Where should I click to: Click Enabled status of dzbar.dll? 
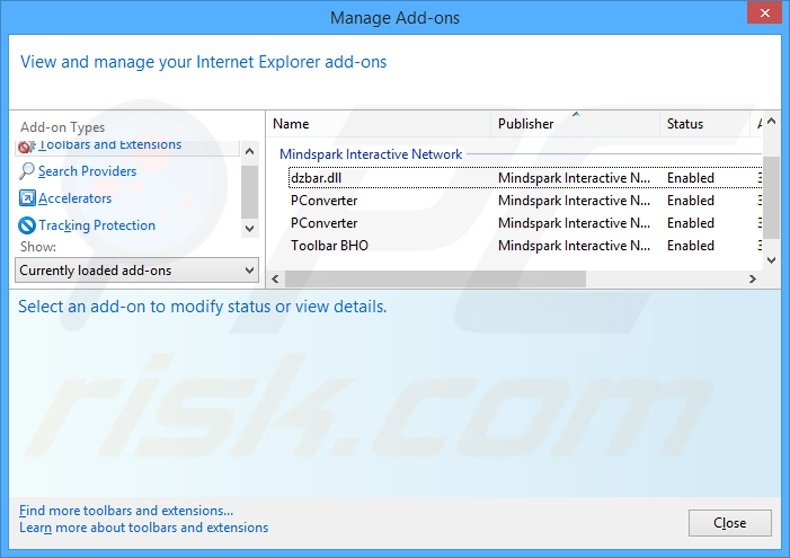[x=690, y=178]
